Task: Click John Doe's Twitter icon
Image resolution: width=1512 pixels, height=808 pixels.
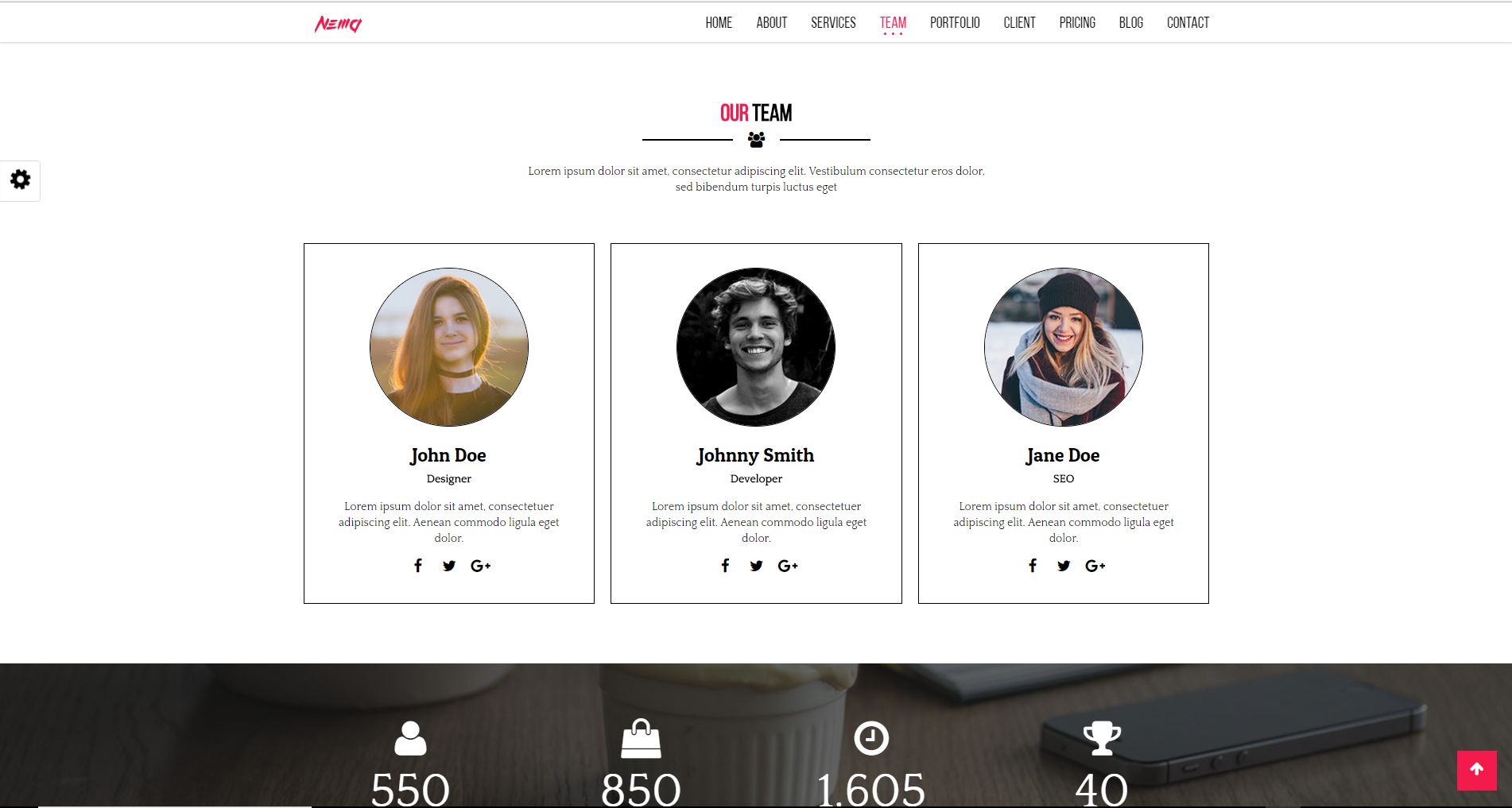Action: tap(449, 566)
